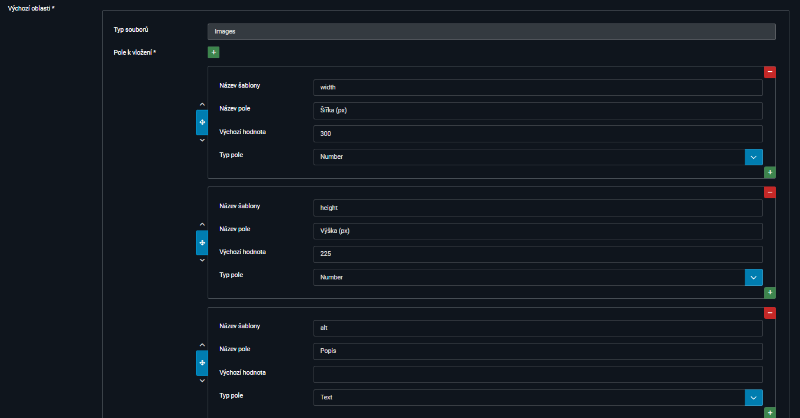Move the width block down with chevron
Screen dimensions: 800x418
(202, 140)
